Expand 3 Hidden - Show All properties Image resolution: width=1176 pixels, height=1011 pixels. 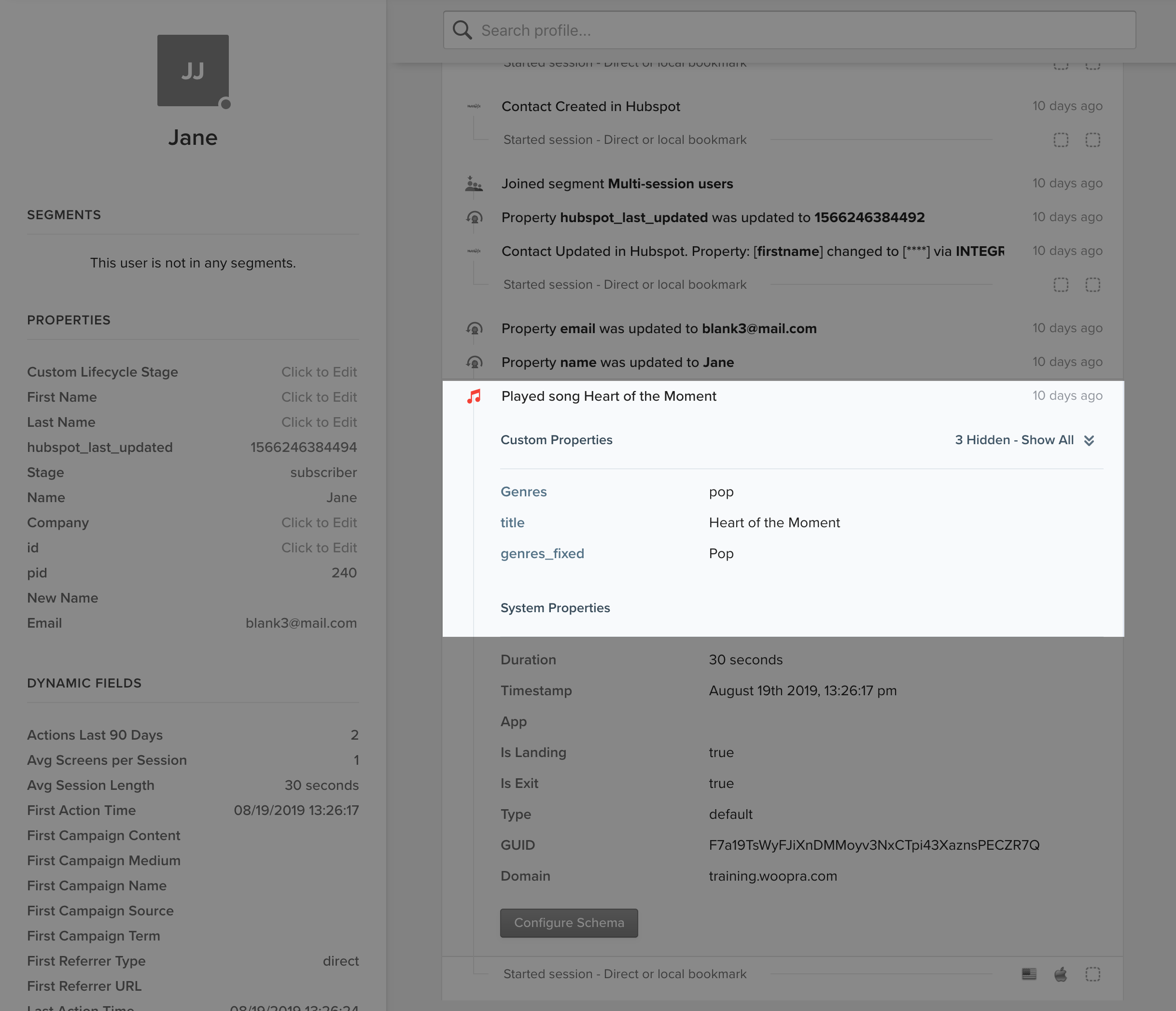pyautogui.click(x=1014, y=440)
